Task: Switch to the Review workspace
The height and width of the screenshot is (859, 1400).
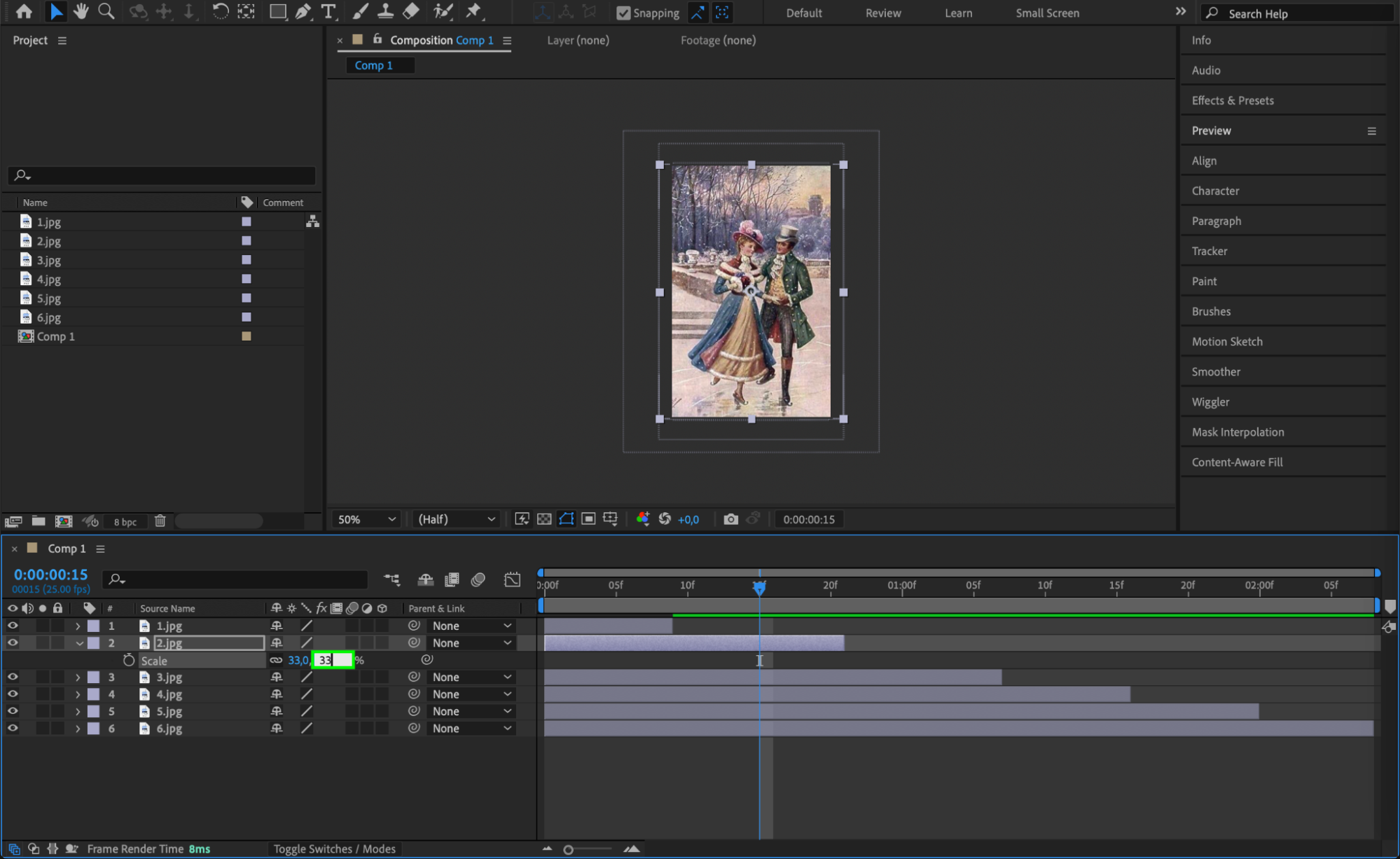Action: click(x=882, y=13)
